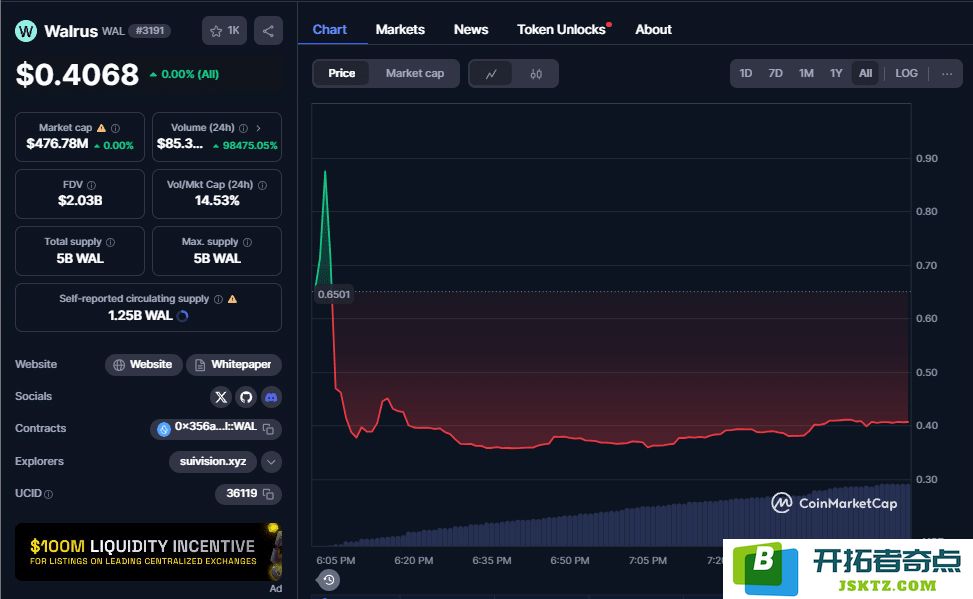Click the Walrus token logo
The height and width of the screenshot is (599, 973).
click(x=26, y=30)
